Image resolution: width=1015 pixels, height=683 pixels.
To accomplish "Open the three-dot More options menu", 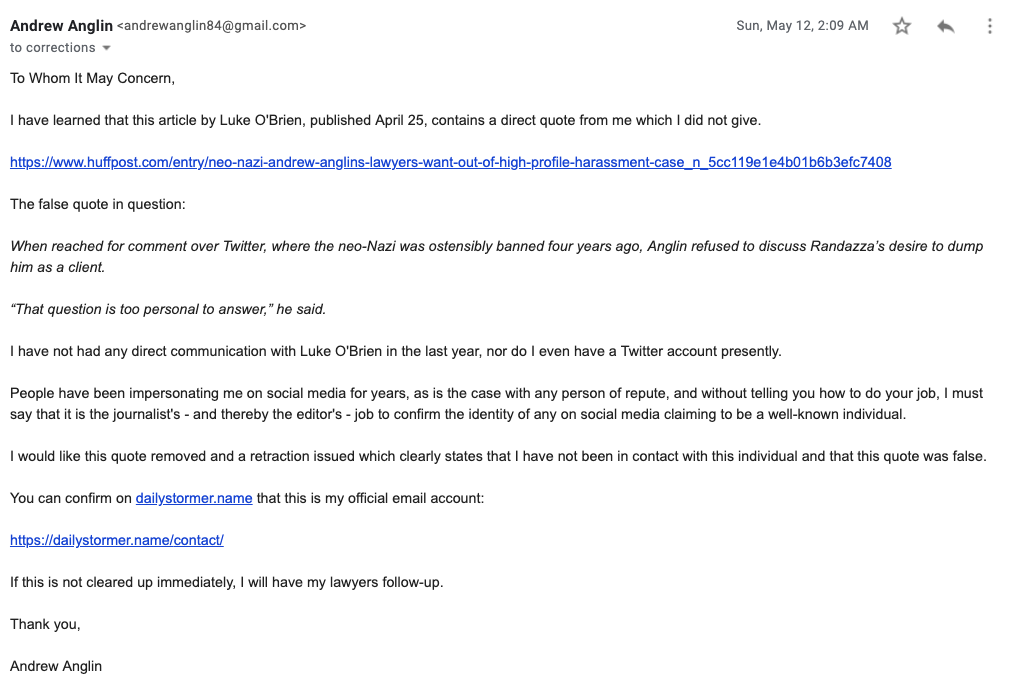I will coord(989,27).
